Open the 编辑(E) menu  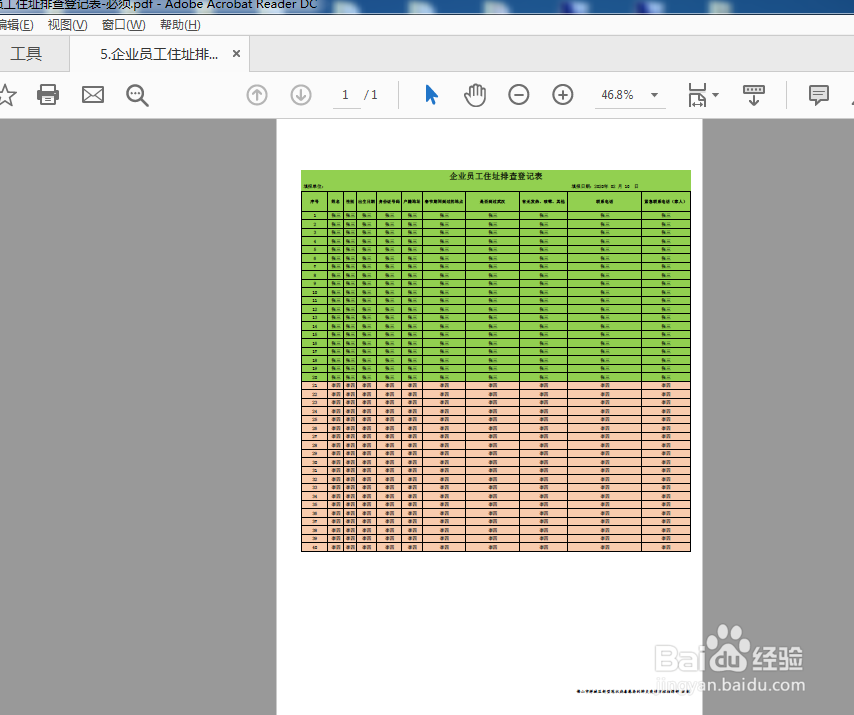[x=16, y=25]
